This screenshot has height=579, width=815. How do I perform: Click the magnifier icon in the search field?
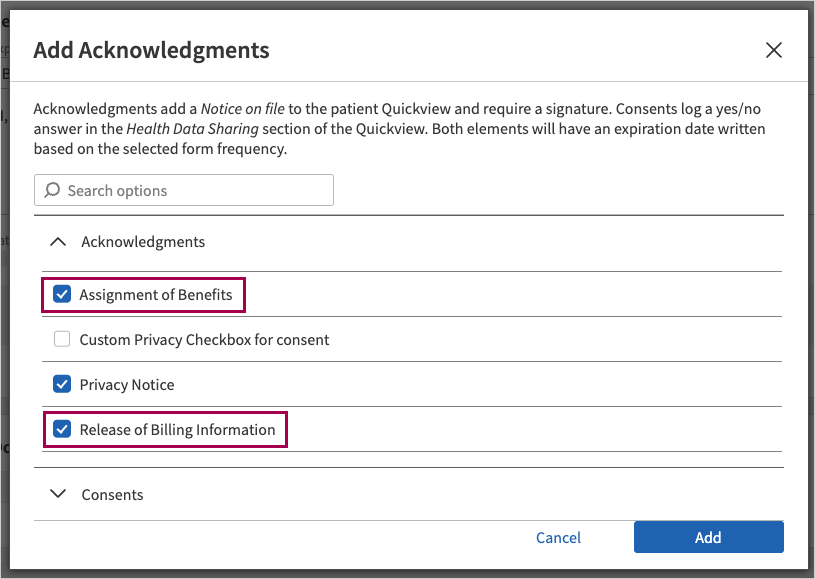pos(53,190)
